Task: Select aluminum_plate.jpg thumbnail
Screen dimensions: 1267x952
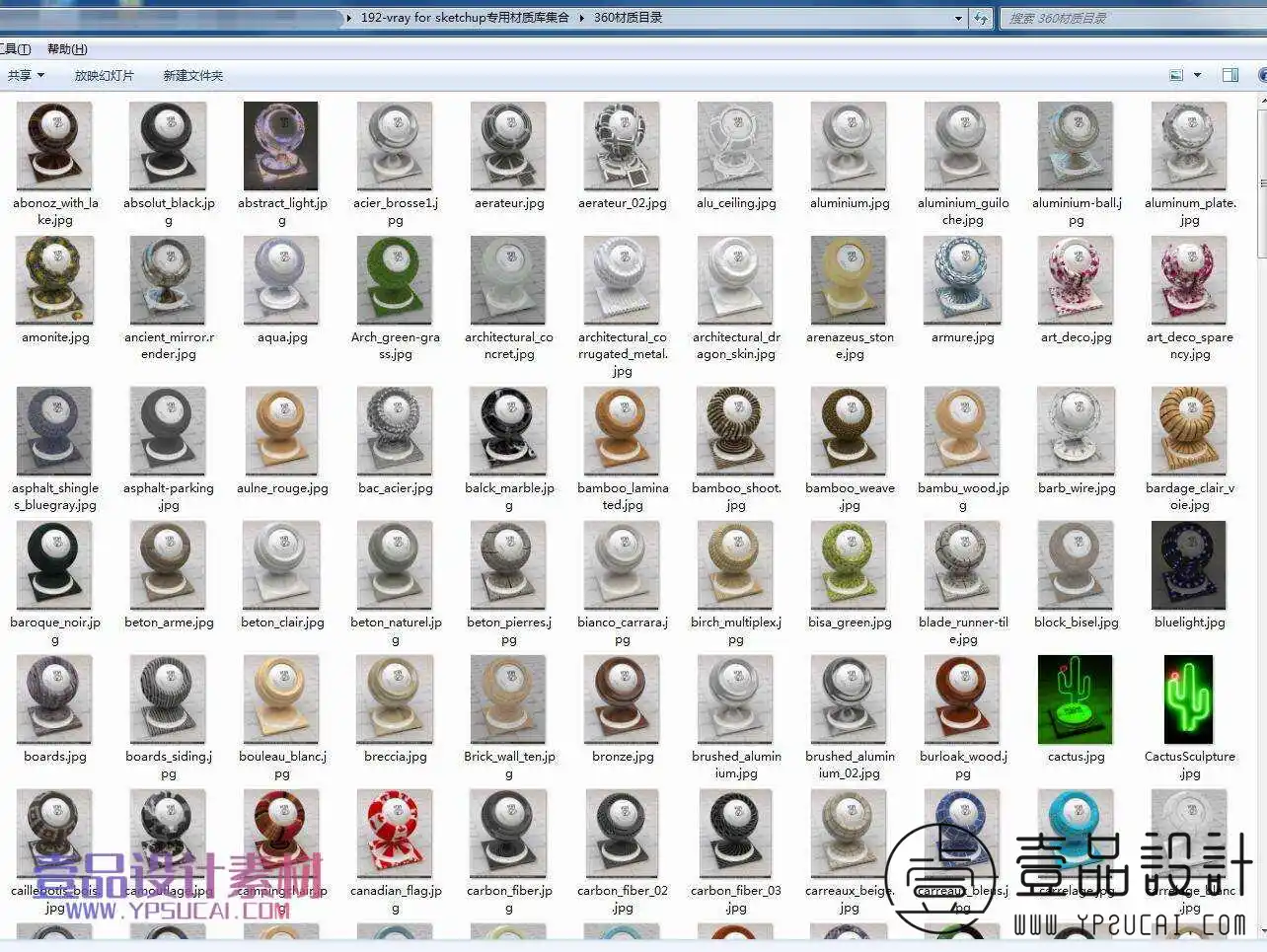Action: pyautogui.click(x=1189, y=146)
